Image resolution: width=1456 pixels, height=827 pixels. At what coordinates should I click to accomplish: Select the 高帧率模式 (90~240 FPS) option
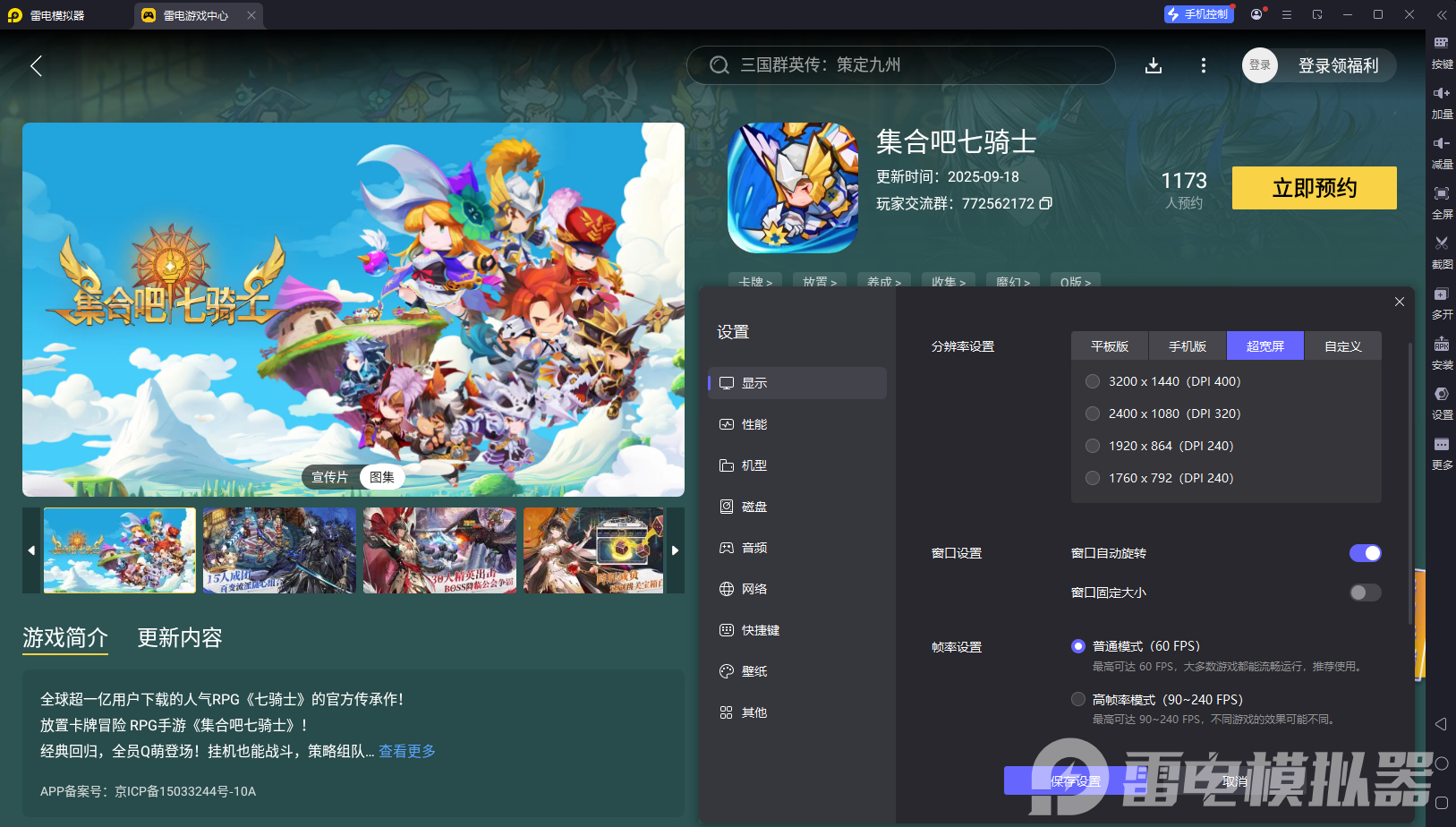coord(1077,699)
